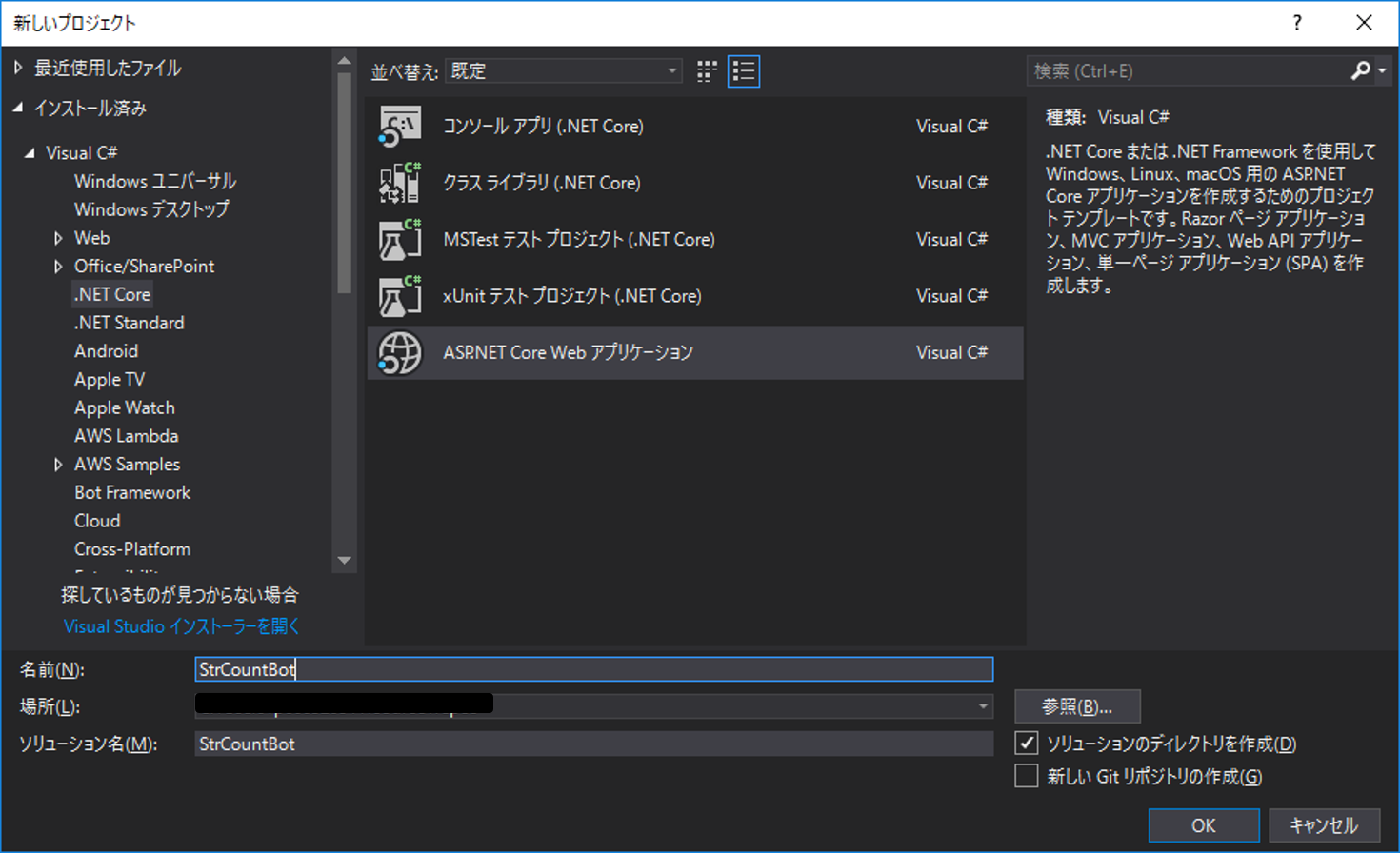Click the search magnifier icon

coord(1360,70)
